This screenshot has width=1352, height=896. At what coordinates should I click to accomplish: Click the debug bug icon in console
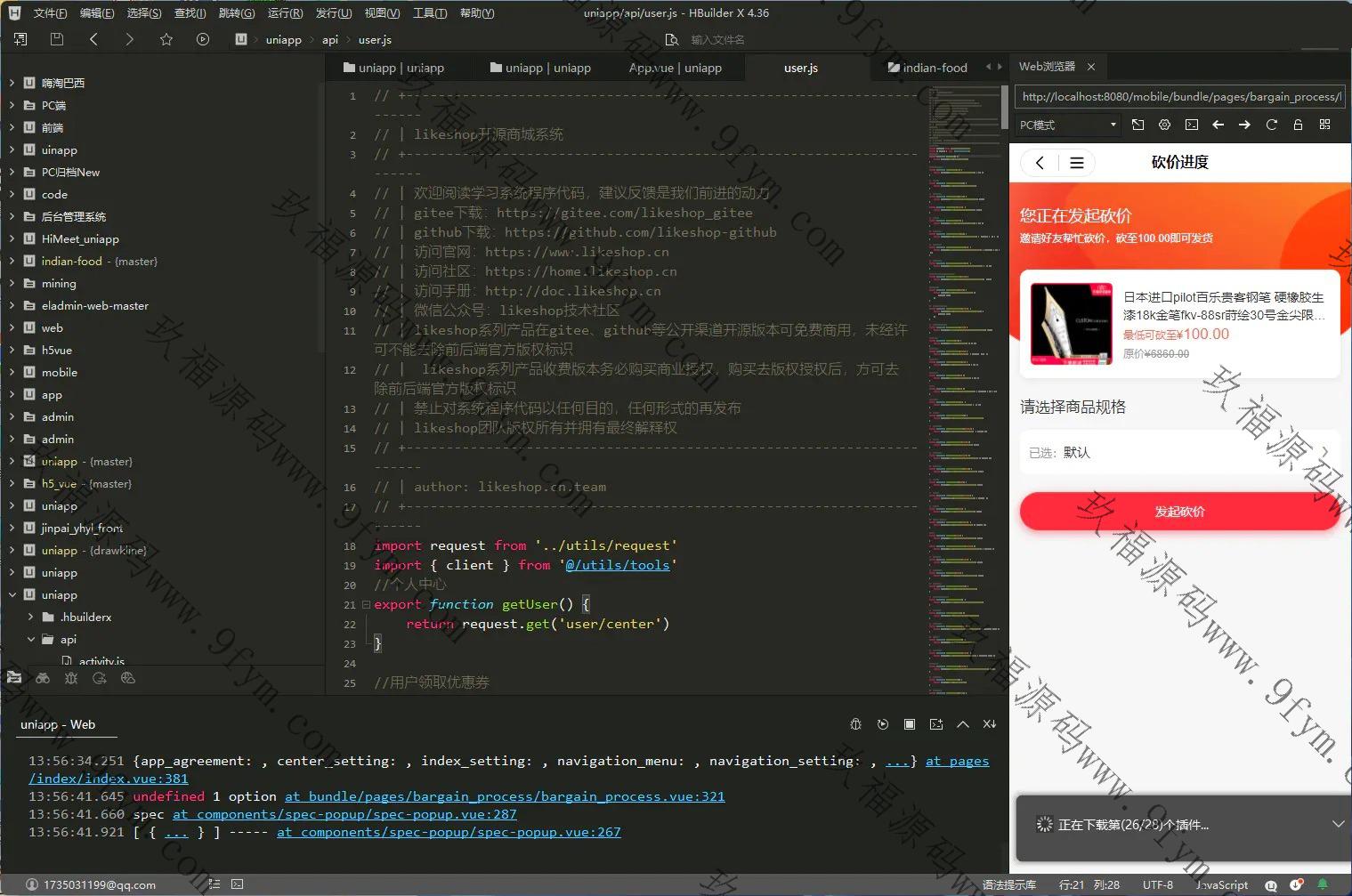coord(855,724)
